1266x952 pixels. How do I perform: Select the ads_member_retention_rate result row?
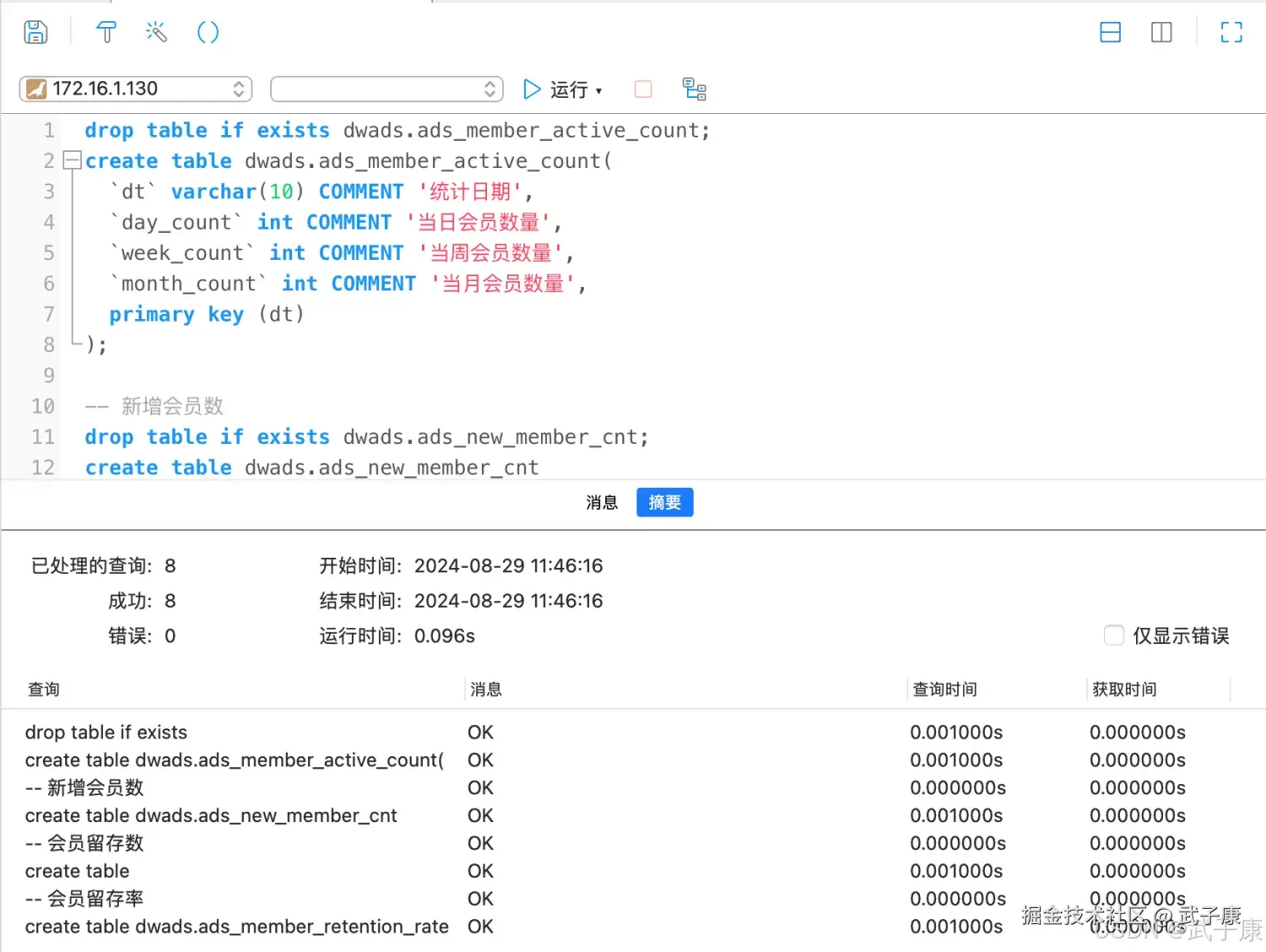coord(633,927)
